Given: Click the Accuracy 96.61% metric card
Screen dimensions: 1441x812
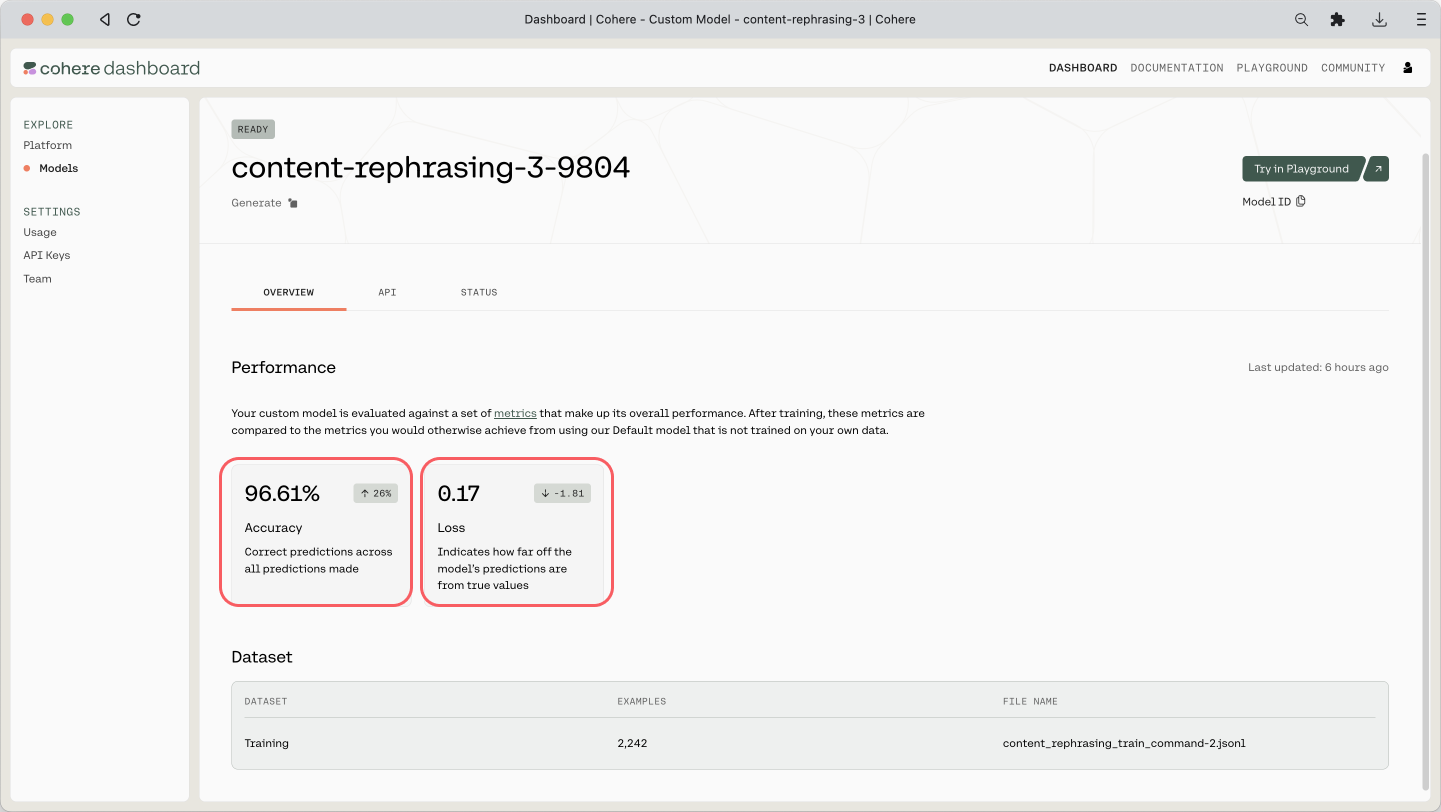Looking at the screenshot, I should point(316,532).
